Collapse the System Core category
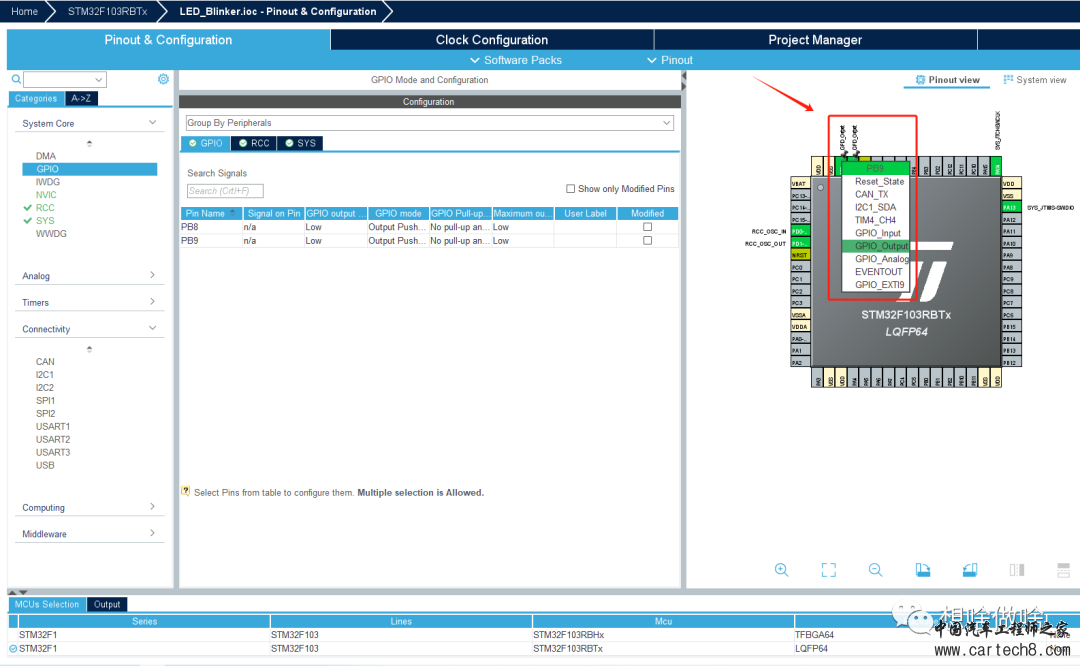Image resolution: width=1080 pixels, height=666 pixels. 152,123
